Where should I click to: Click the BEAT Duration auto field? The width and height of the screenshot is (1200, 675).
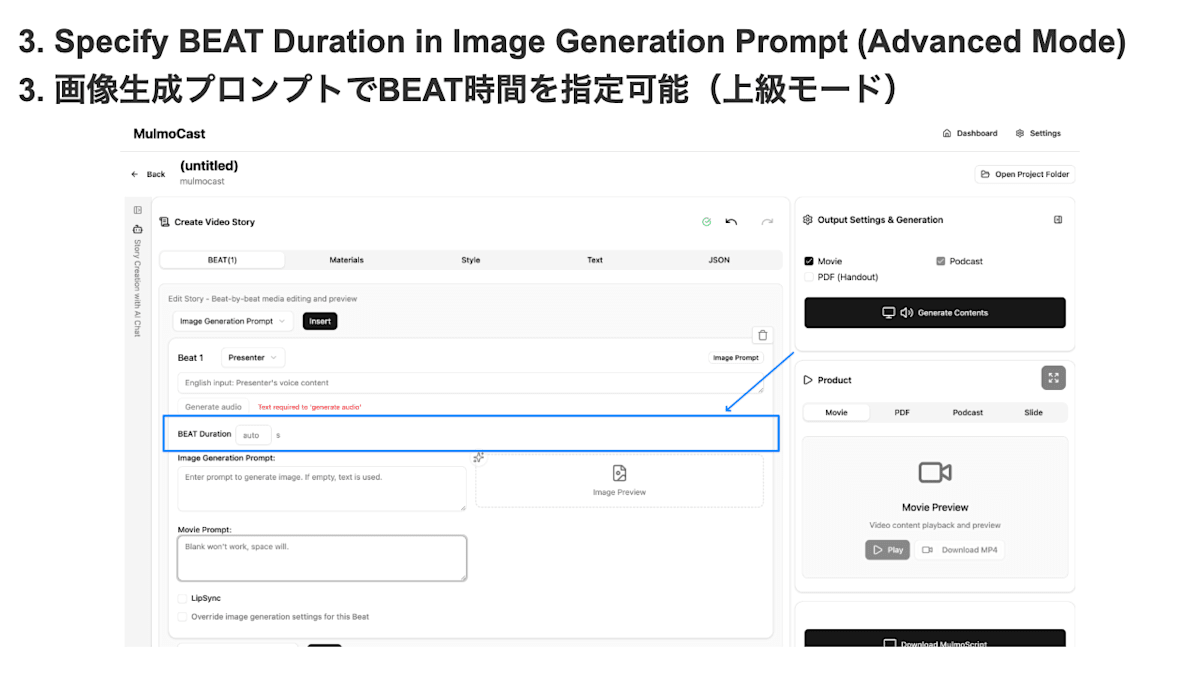[x=253, y=435]
